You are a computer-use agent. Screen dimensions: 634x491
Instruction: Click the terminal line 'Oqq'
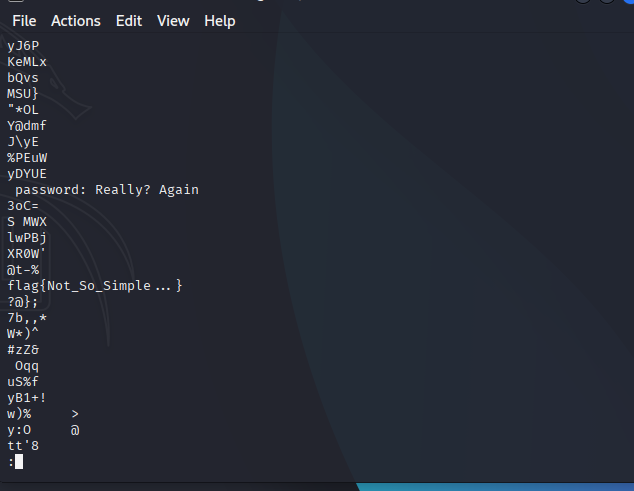click(27, 366)
